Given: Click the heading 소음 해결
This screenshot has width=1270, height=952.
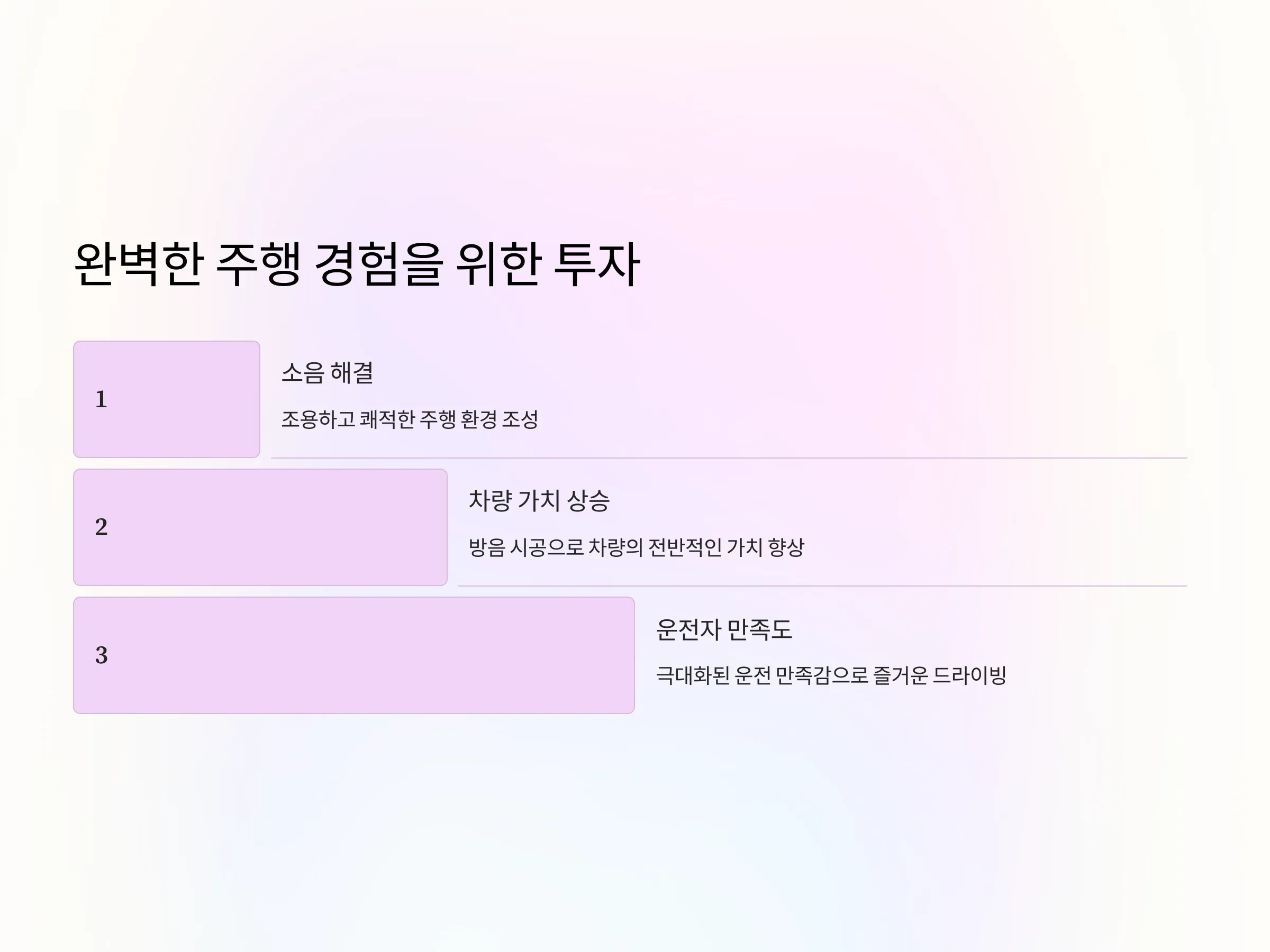Looking at the screenshot, I should 327,373.
